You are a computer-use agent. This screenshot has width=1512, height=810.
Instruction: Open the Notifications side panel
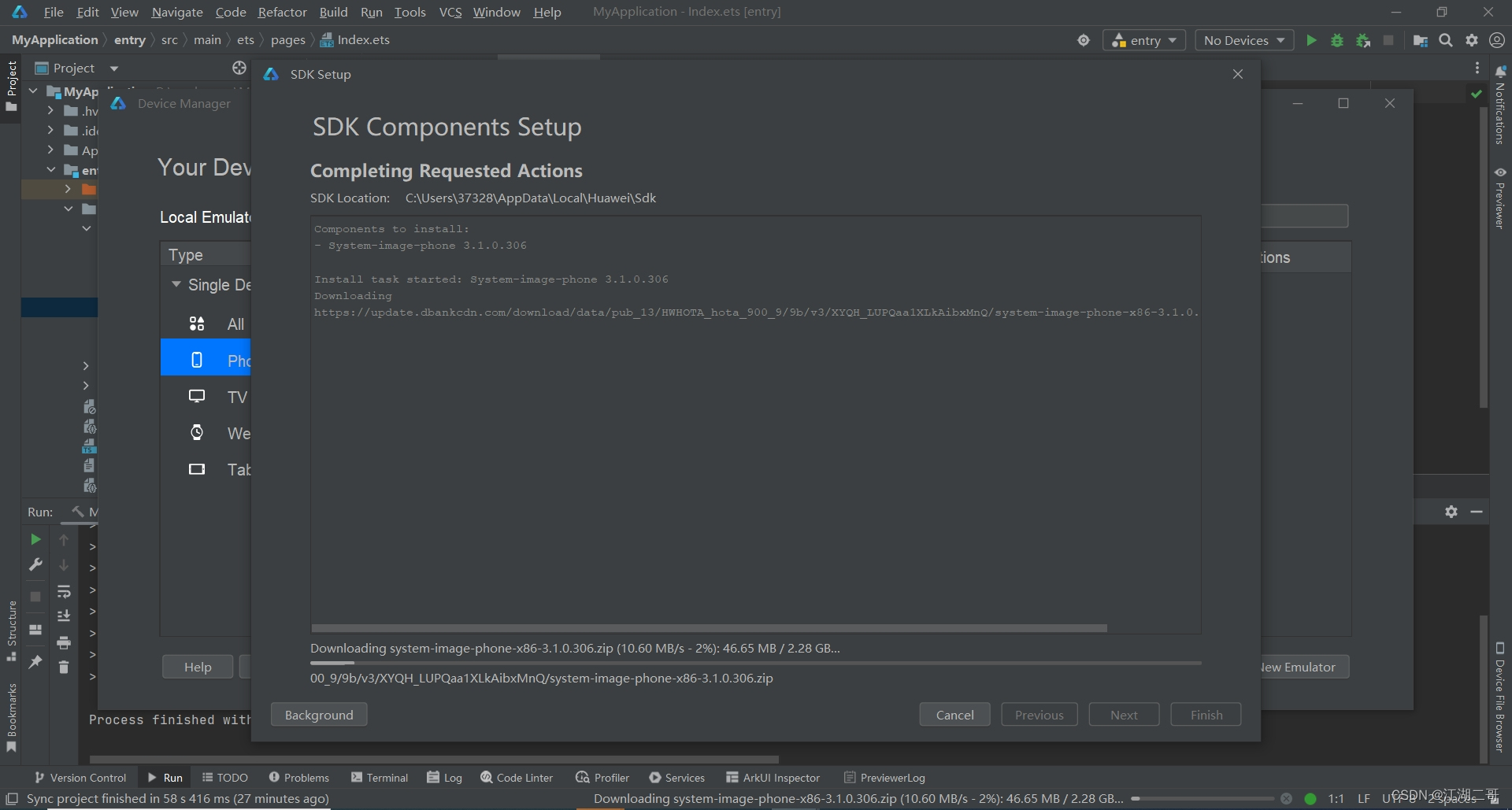[x=1500, y=106]
